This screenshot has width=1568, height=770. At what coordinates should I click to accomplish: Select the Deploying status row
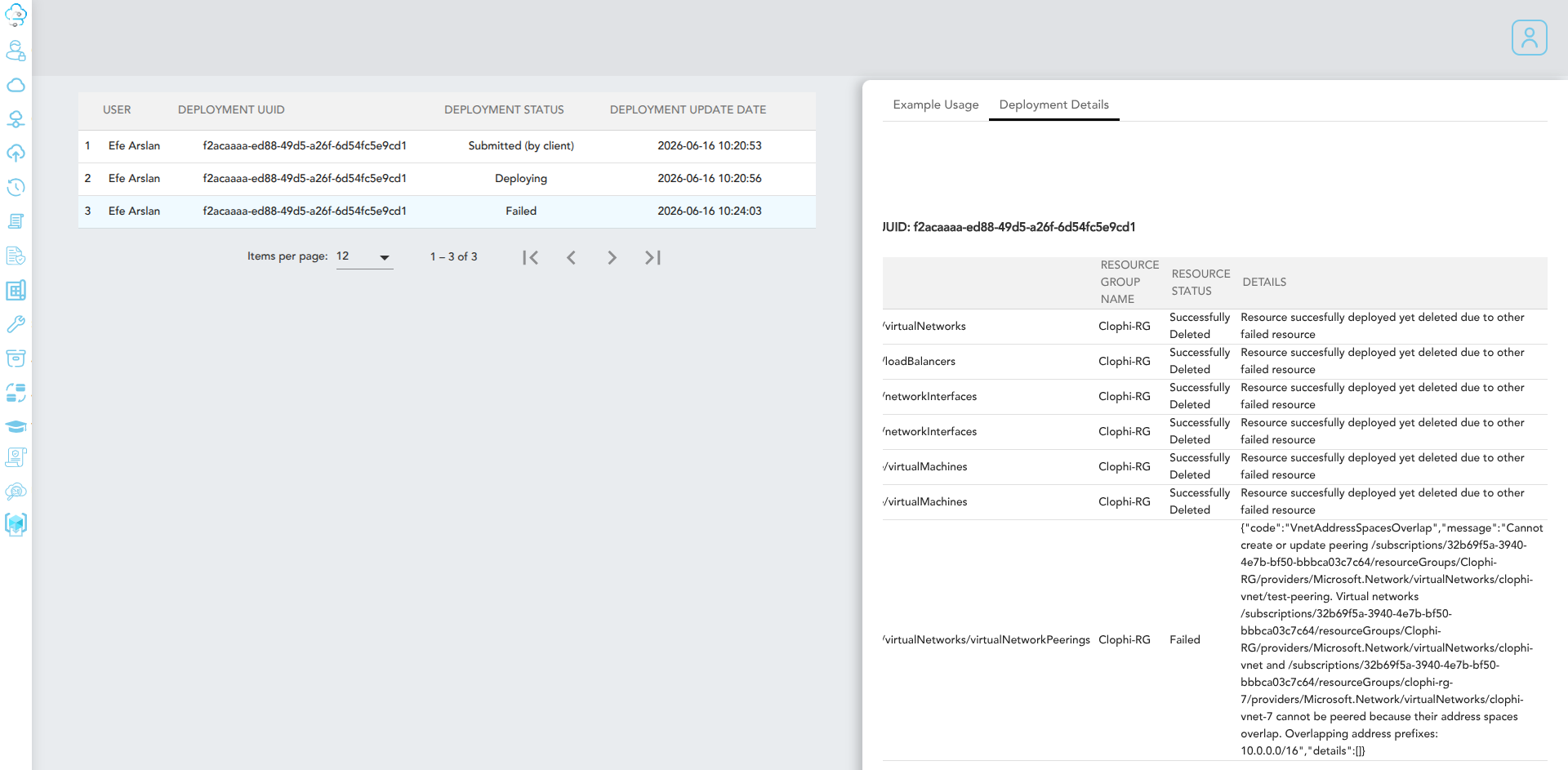447,179
